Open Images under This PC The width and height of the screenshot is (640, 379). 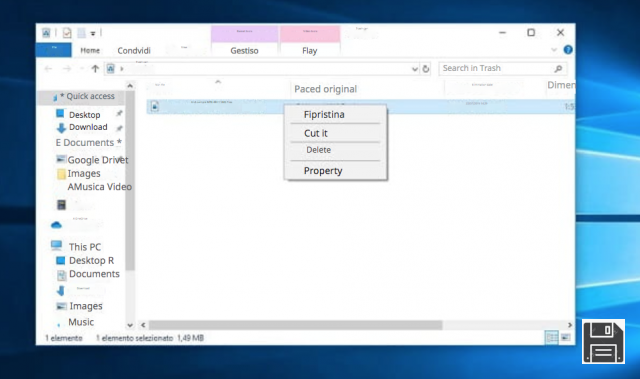[86, 306]
